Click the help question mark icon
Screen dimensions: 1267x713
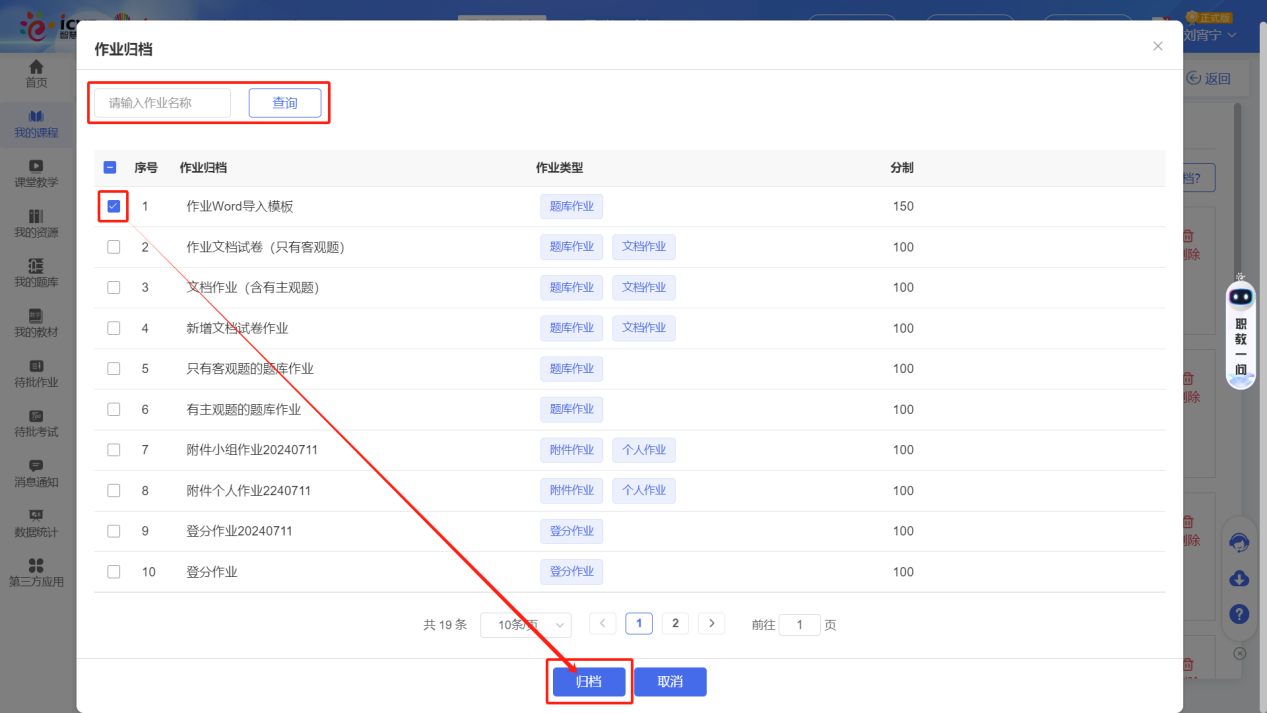pos(1239,614)
